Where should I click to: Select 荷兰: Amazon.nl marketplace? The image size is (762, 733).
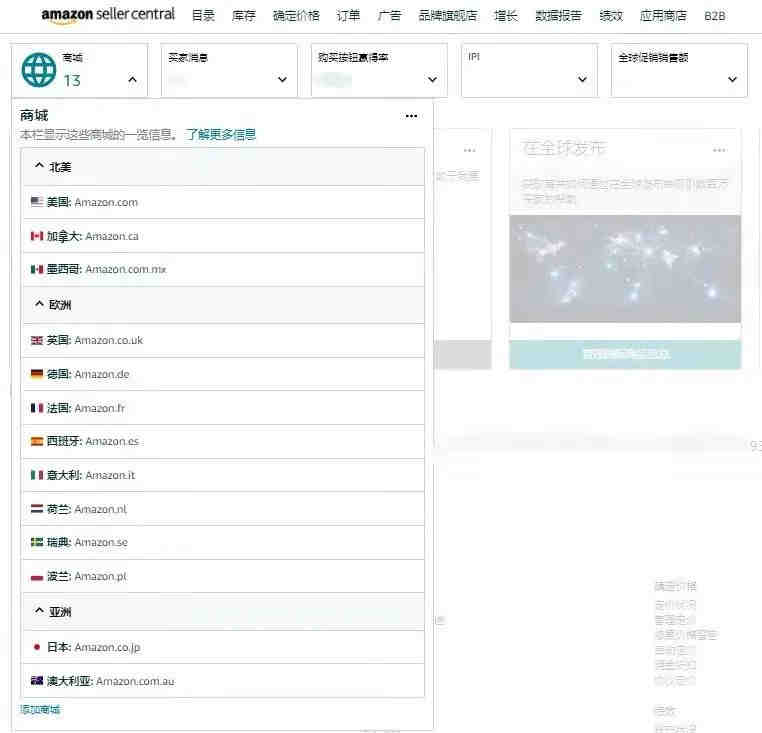click(x=223, y=509)
